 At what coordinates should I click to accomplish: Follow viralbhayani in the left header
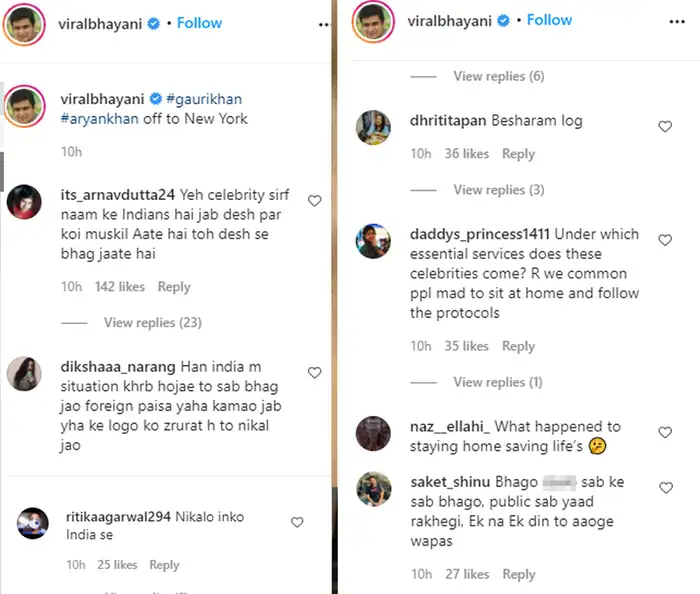point(199,23)
